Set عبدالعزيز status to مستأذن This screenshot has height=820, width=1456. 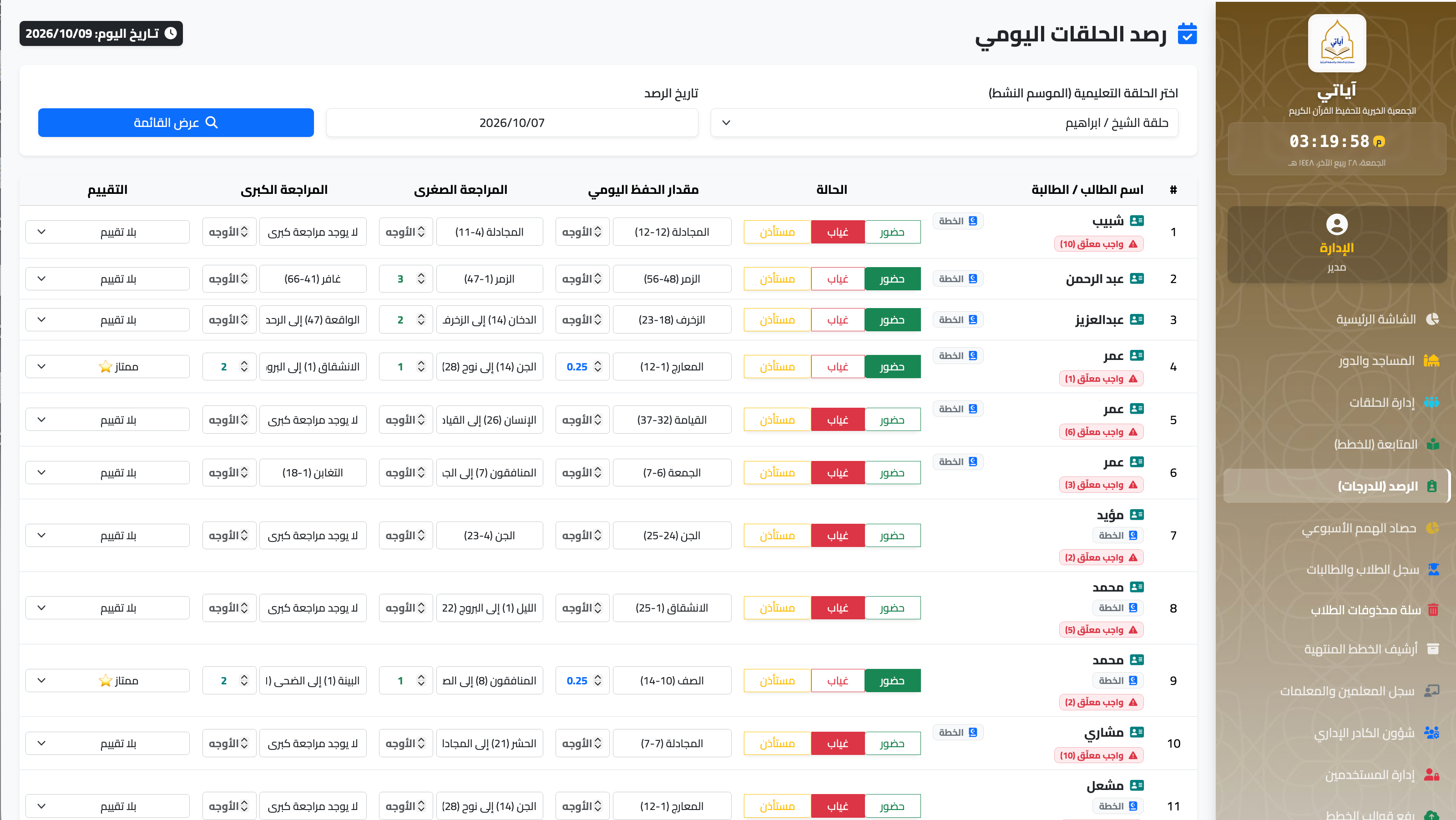point(777,320)
